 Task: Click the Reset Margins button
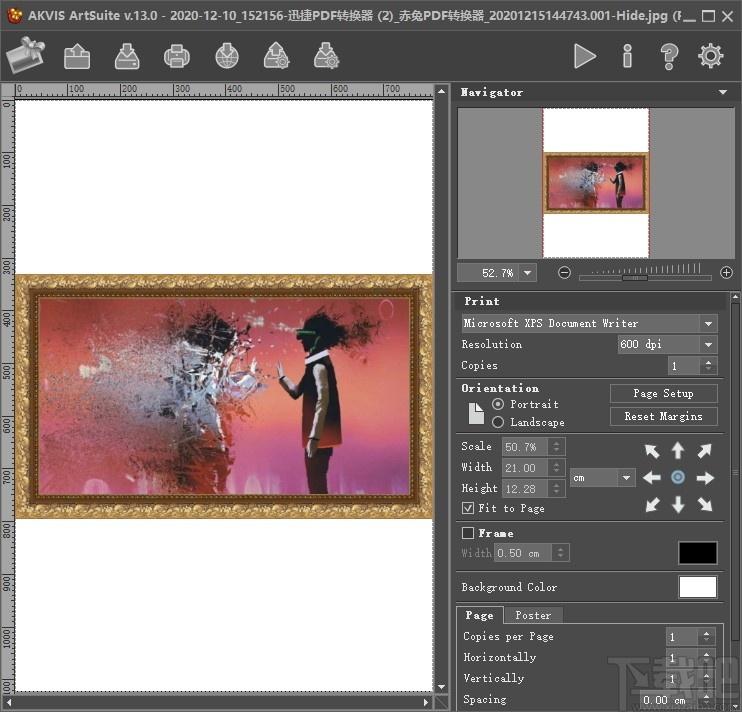click(663, 416)
